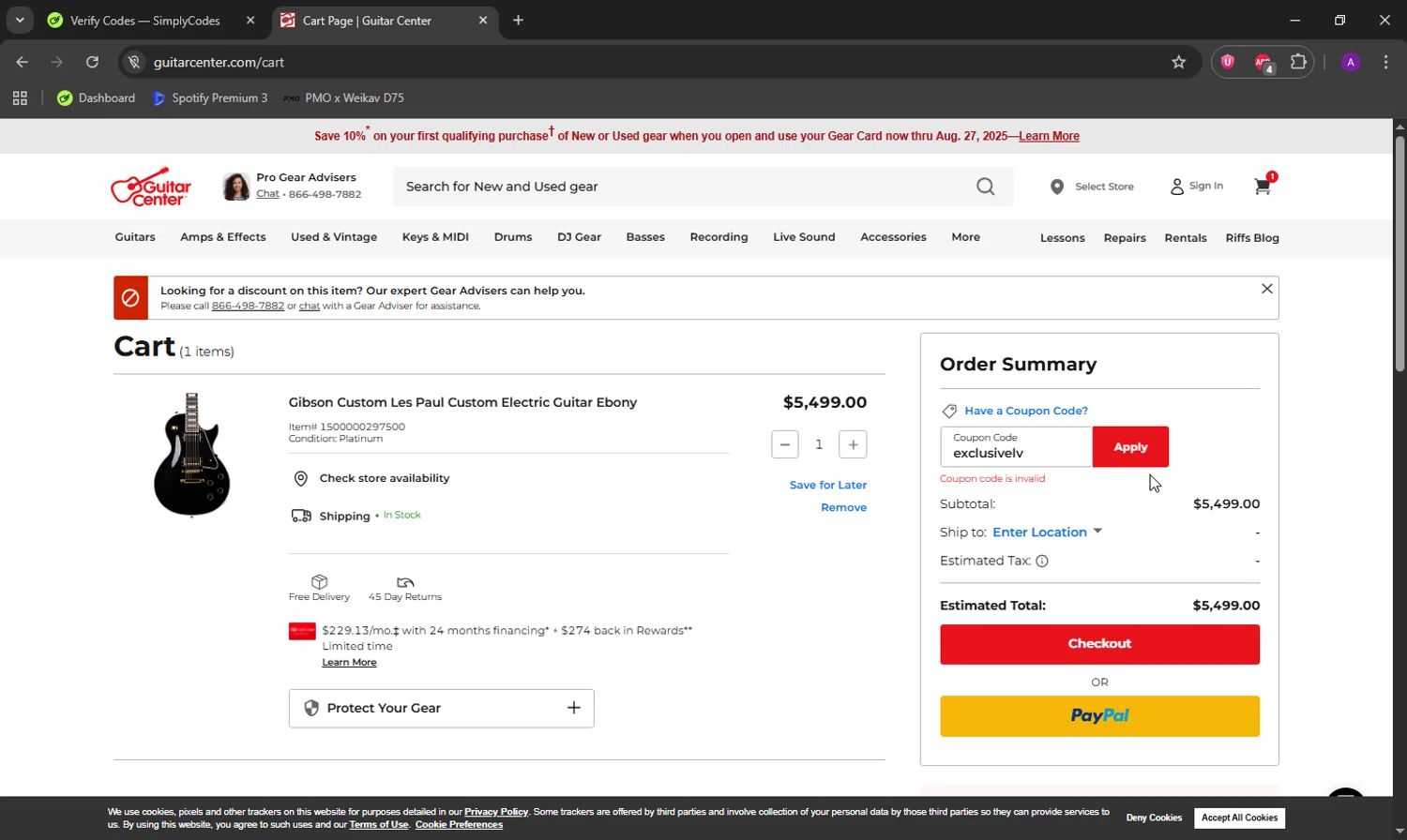Click Learn More in the top promo banner
This screenshot has width=1407, height=840.
coord(1049,136)
